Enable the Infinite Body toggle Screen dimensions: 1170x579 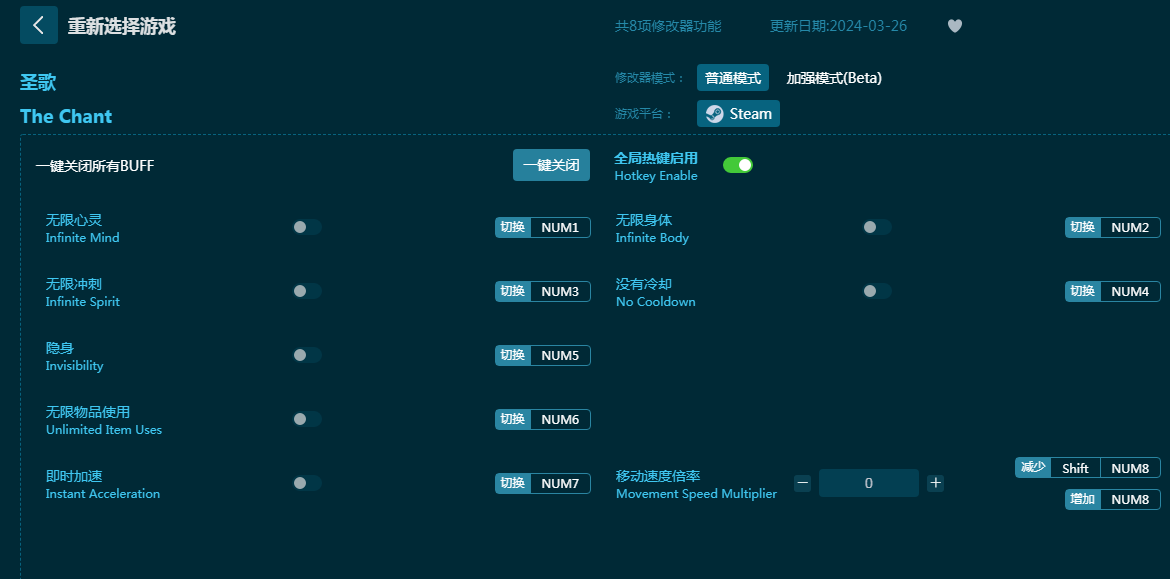877,227
